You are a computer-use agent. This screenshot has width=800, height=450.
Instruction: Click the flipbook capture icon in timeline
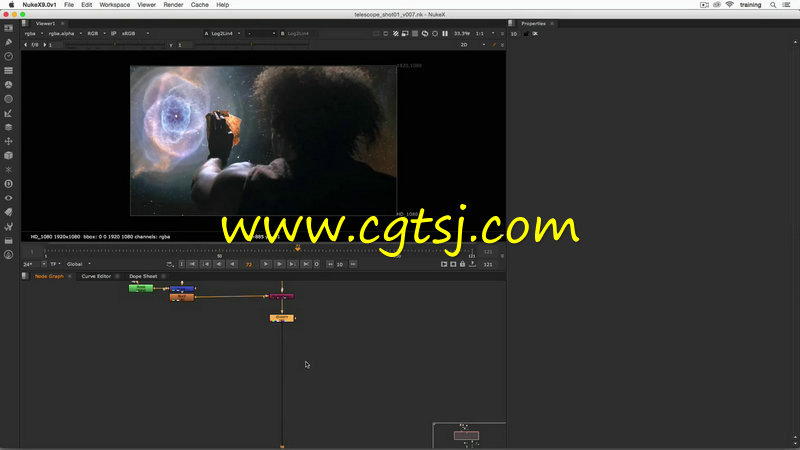click(x=444, y=264)
